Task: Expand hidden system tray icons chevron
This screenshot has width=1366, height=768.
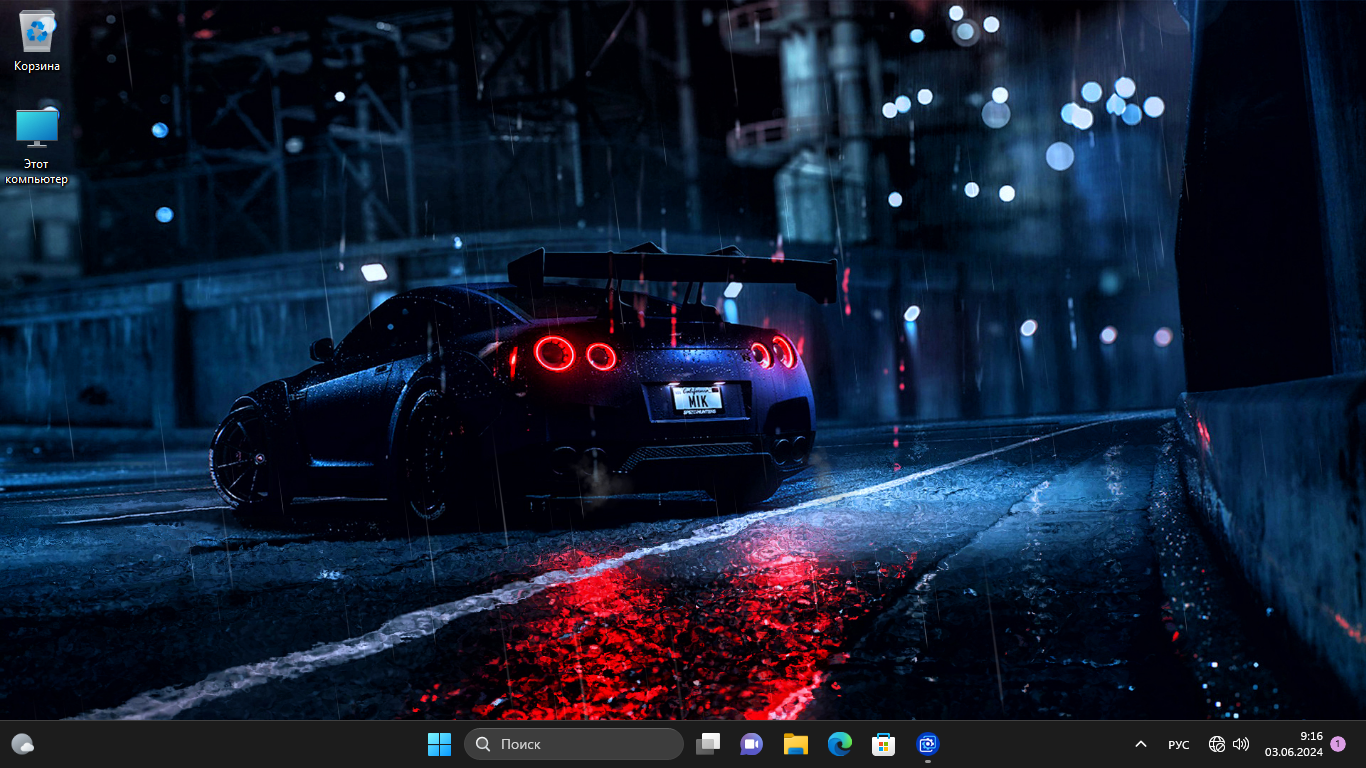Action: pos(1140,744)
